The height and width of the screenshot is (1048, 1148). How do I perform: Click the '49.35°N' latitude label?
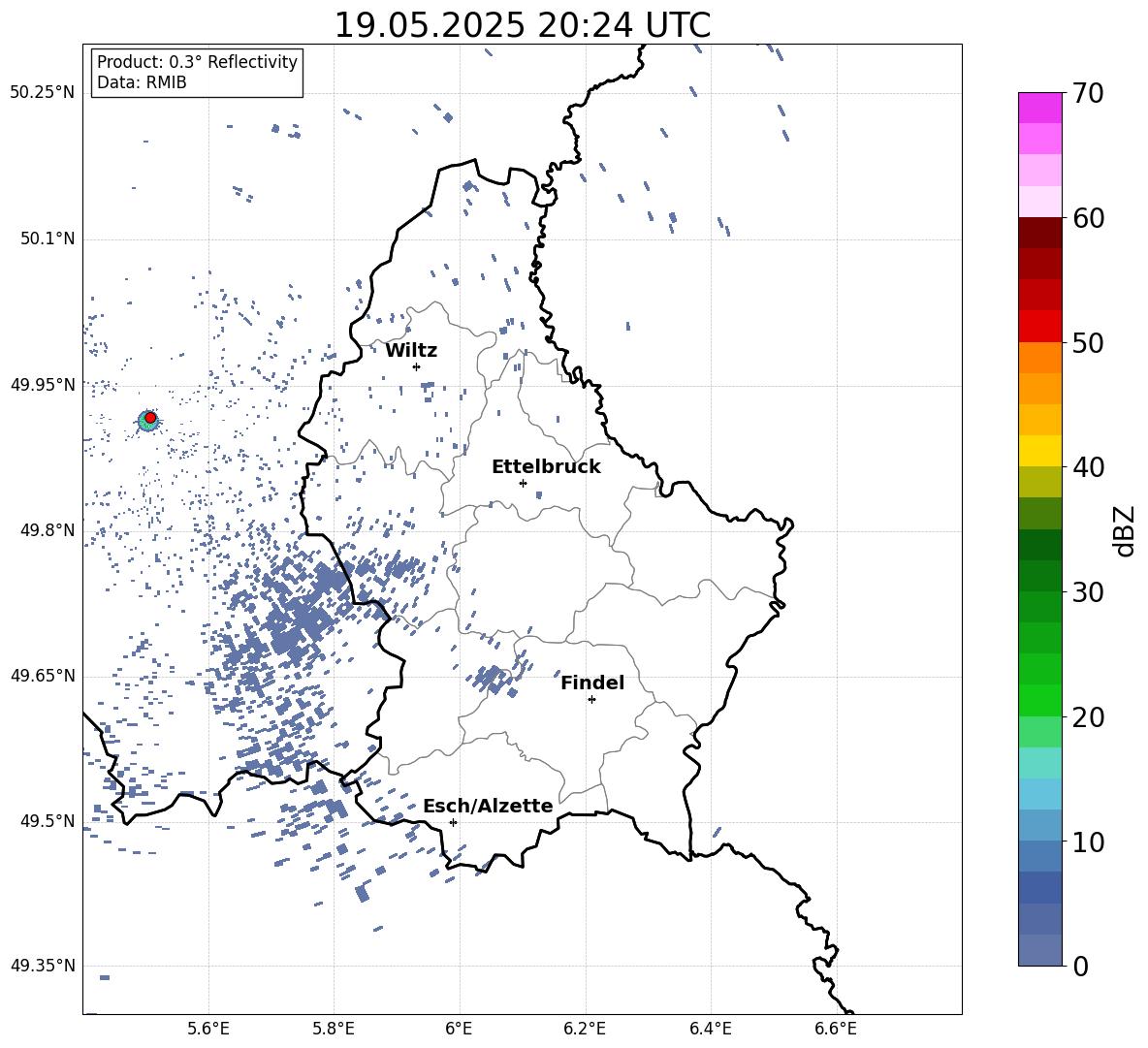click(43, 966)
